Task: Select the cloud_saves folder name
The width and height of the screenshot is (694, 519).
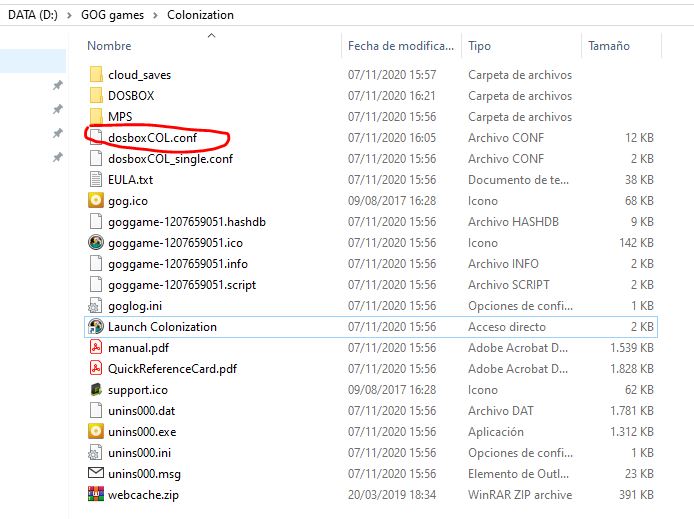Action: pyautogui.click(x=139, y=75)
